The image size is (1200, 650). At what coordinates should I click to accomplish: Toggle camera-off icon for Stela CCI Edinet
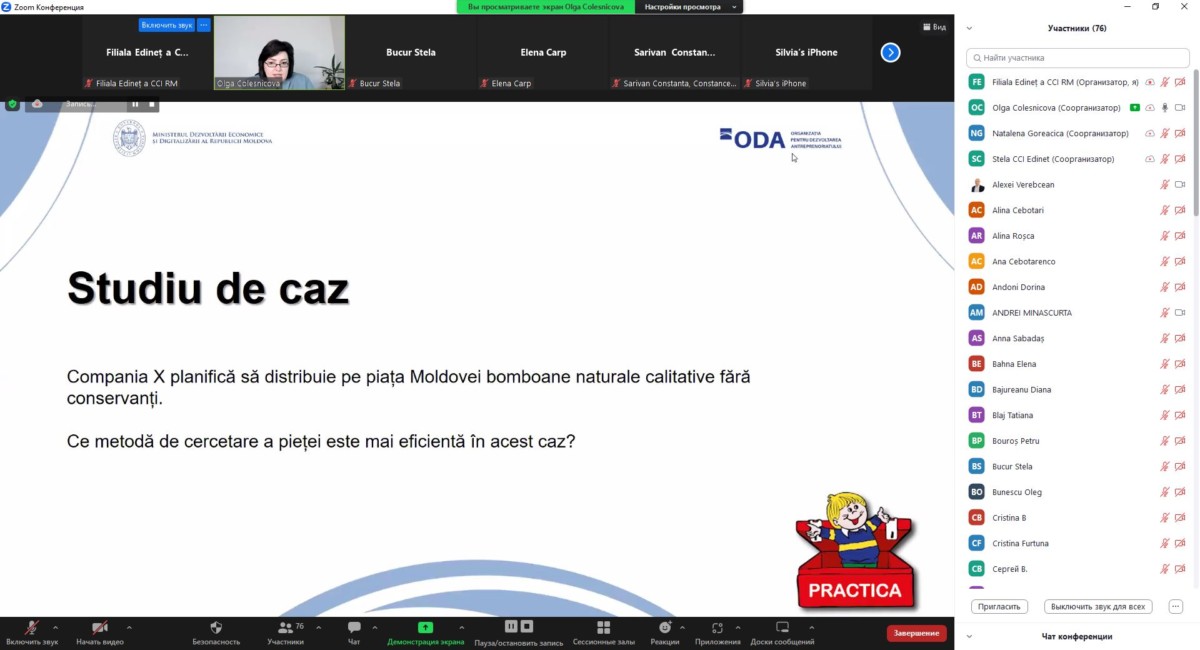coord(1180,159)
